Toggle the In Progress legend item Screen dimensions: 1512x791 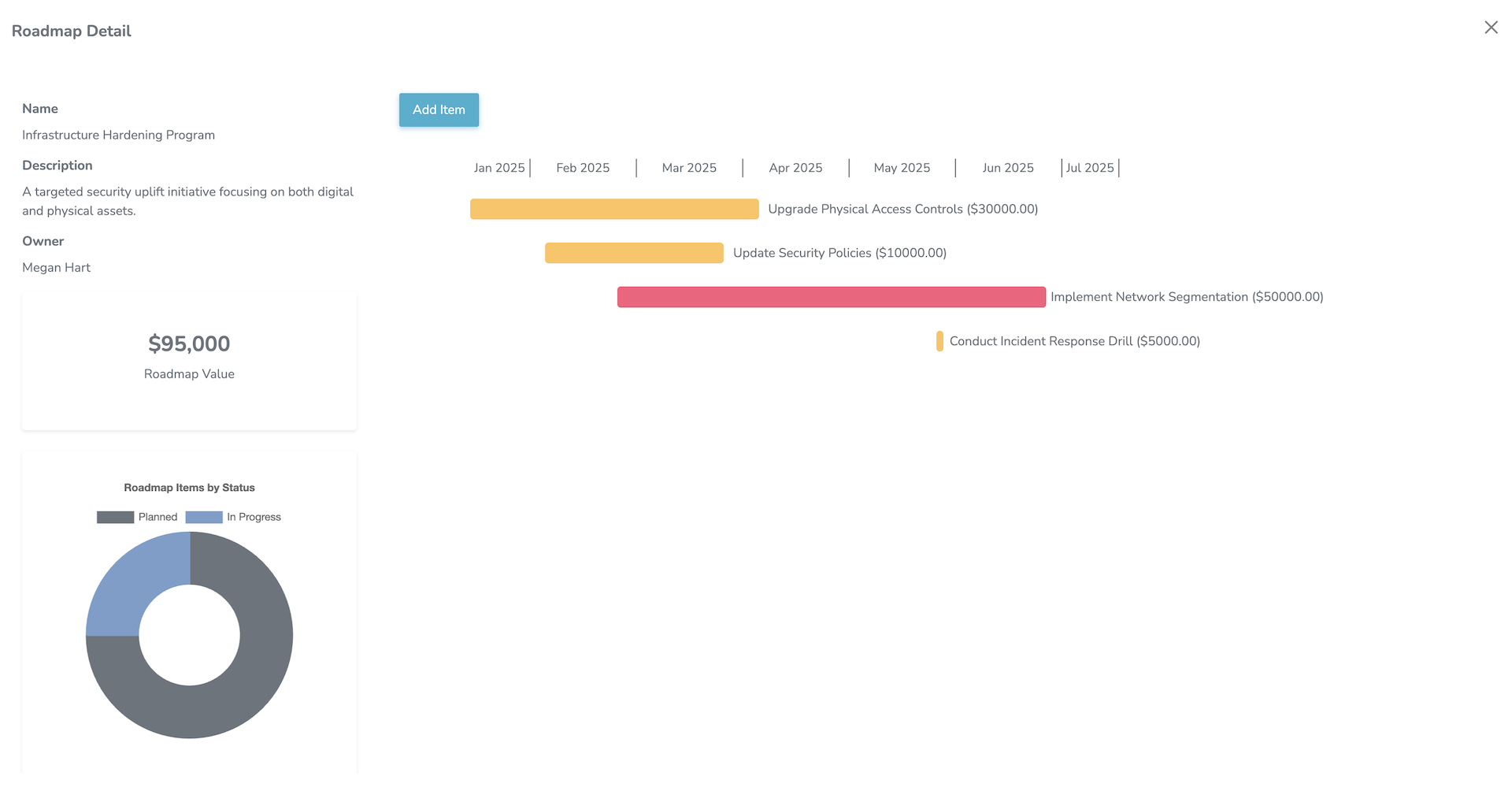click(254, 517)
